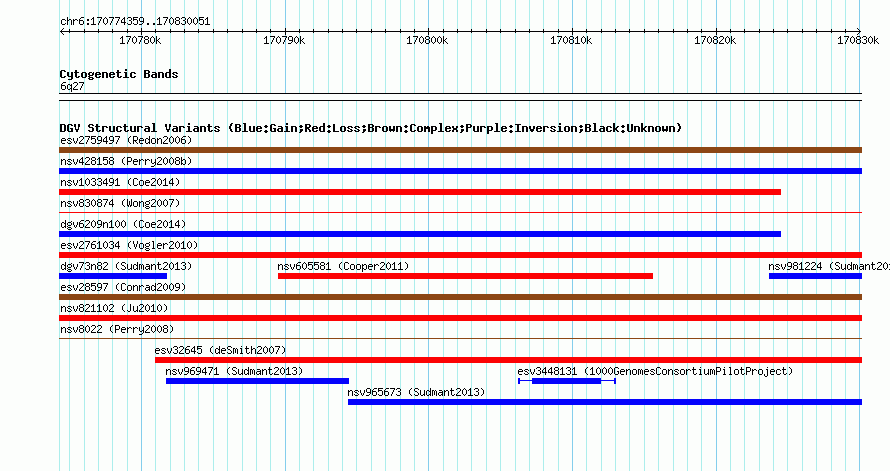The width and height of the screenshot is (890, 471).
Task: Select the dgv73n82 (Sudmant2013) blue bar
Action: [x=113, y=276]
